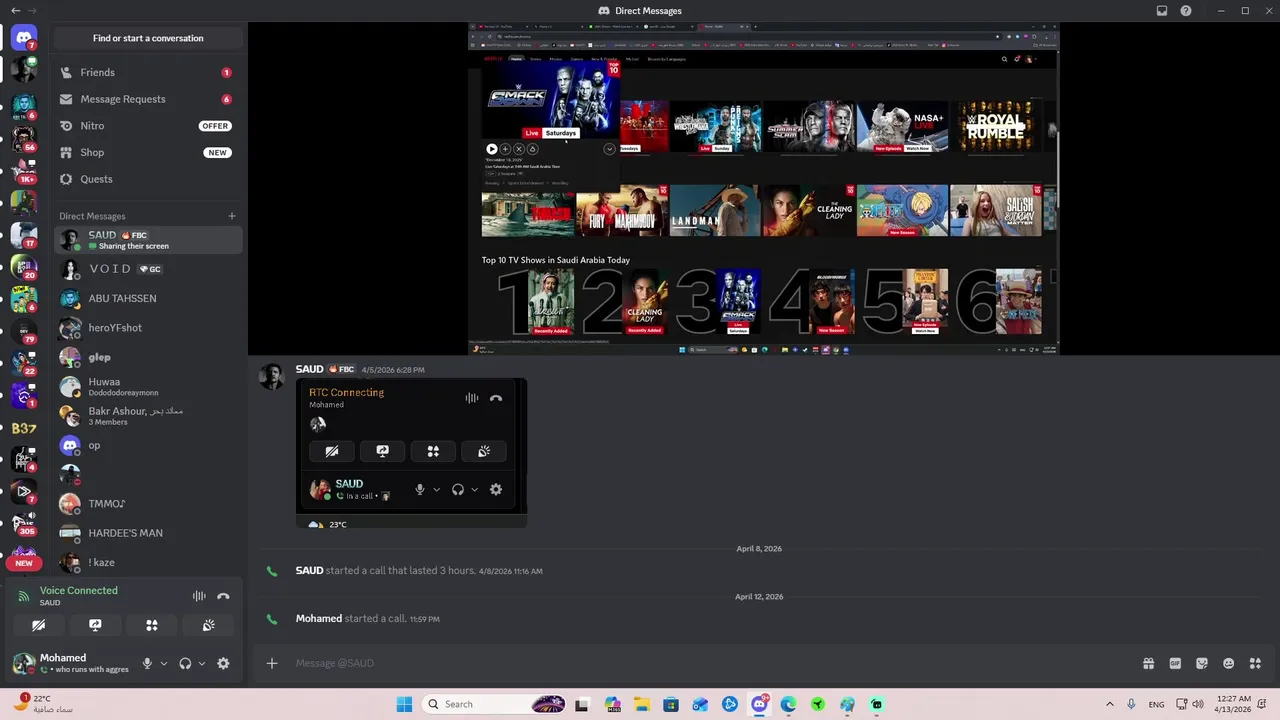This screenshot has width=1280, height=720.
Task: Go forward with the top-left forward arrow
Action: 32,10
